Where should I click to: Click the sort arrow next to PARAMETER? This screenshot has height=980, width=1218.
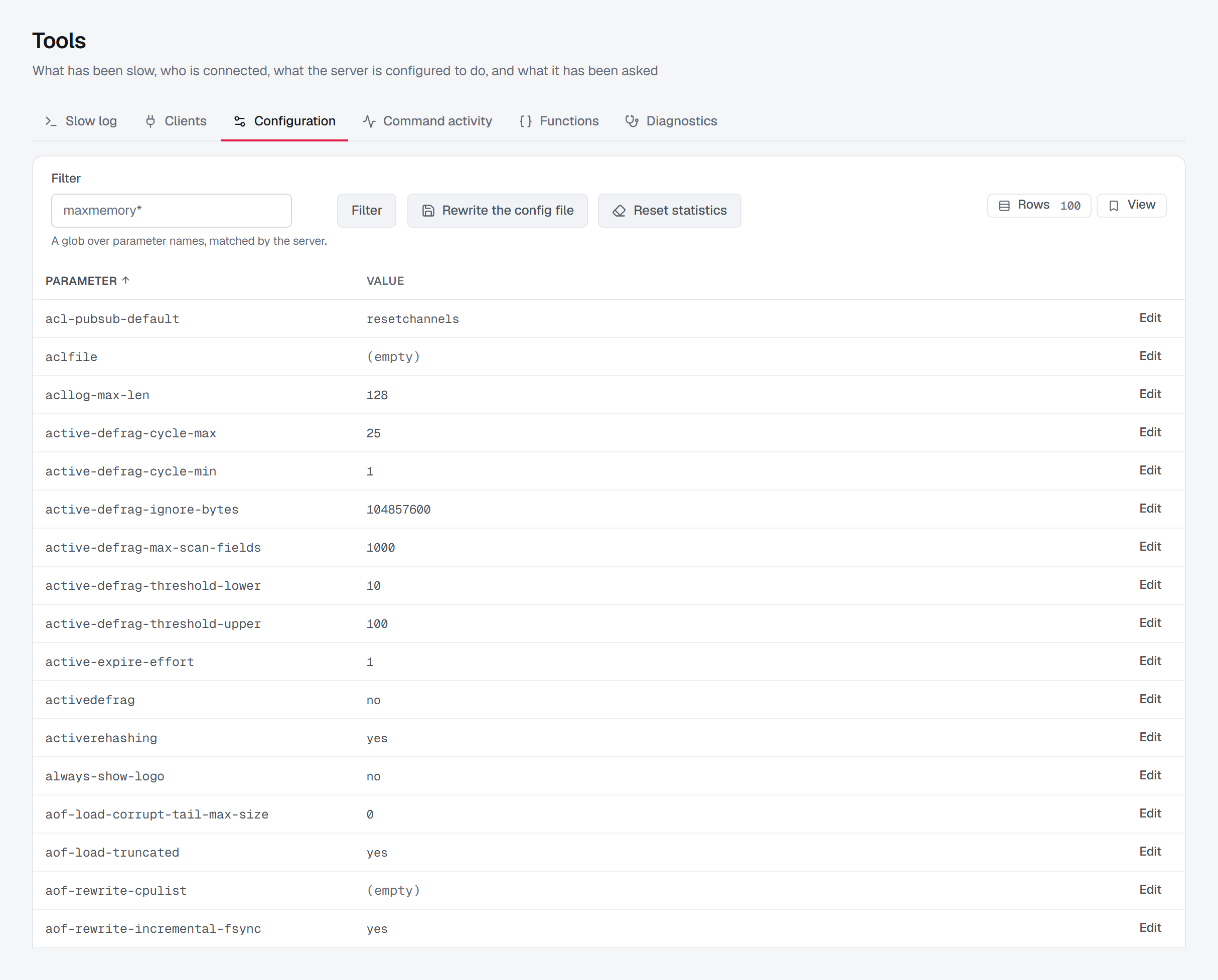coord(126,280)
